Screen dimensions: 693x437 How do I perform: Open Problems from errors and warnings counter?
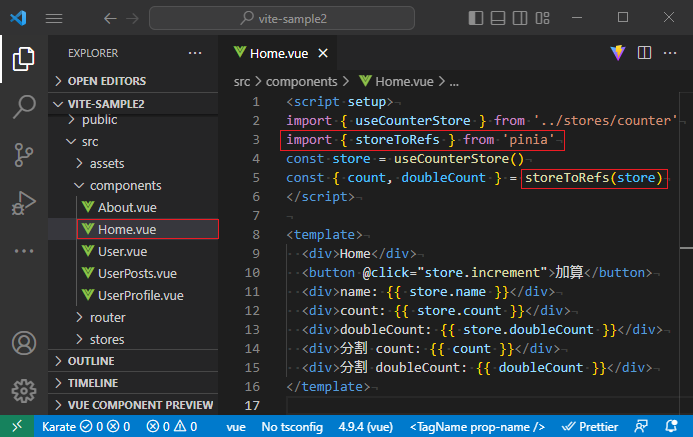tap(171, 426)
